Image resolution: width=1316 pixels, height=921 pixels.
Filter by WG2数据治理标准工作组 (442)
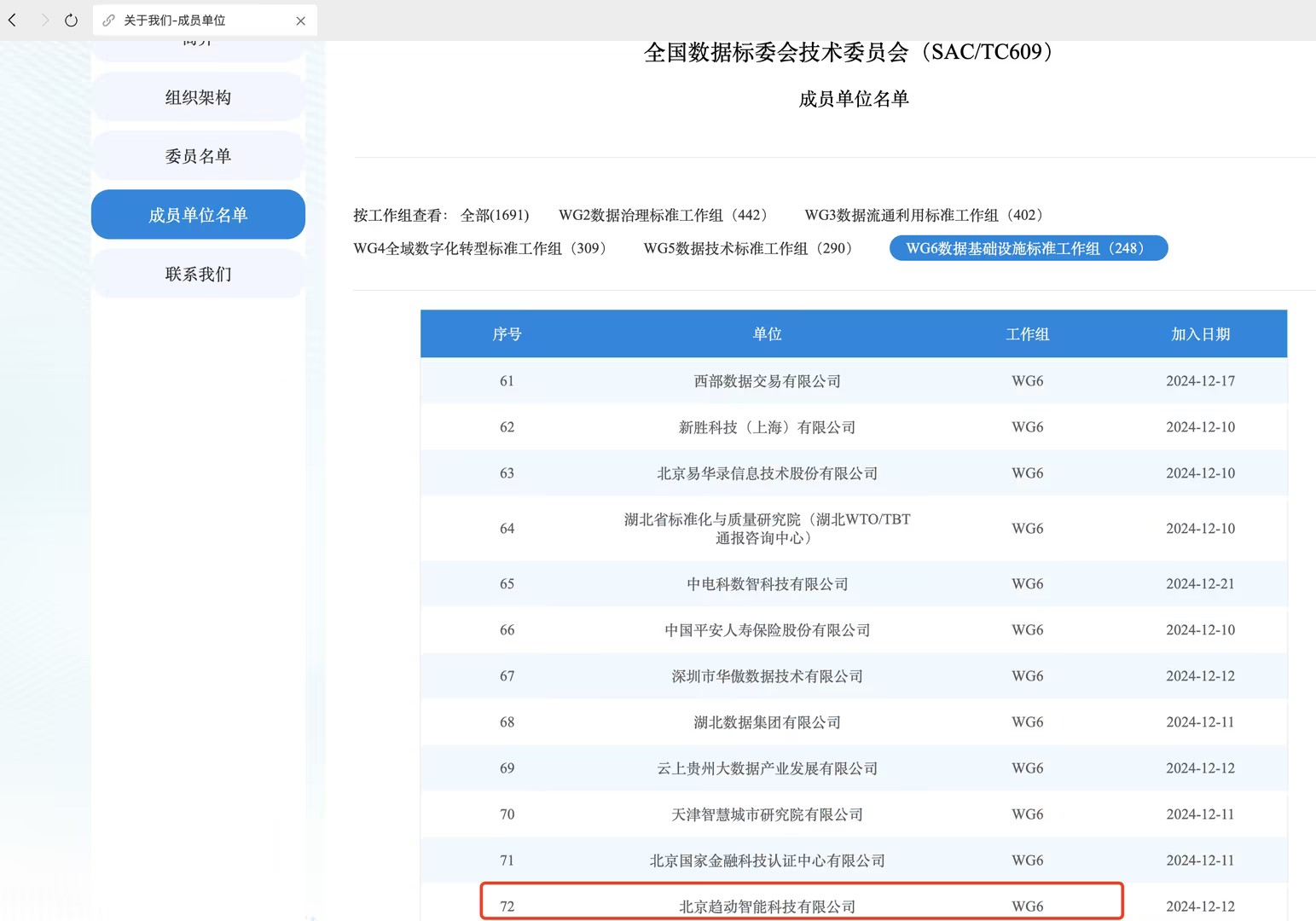click(x=665, y=215)
